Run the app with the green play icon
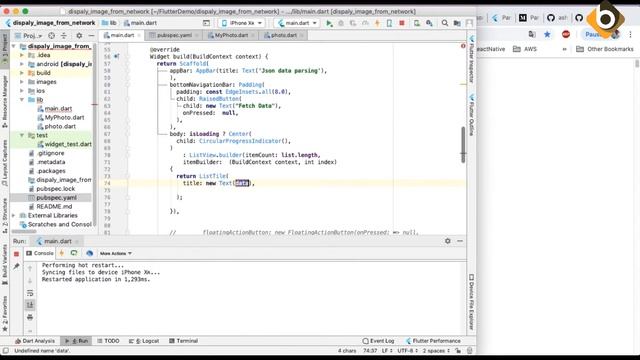Viewport: 640px width, 360px height. pyautogui.click(x=329, y=23)
